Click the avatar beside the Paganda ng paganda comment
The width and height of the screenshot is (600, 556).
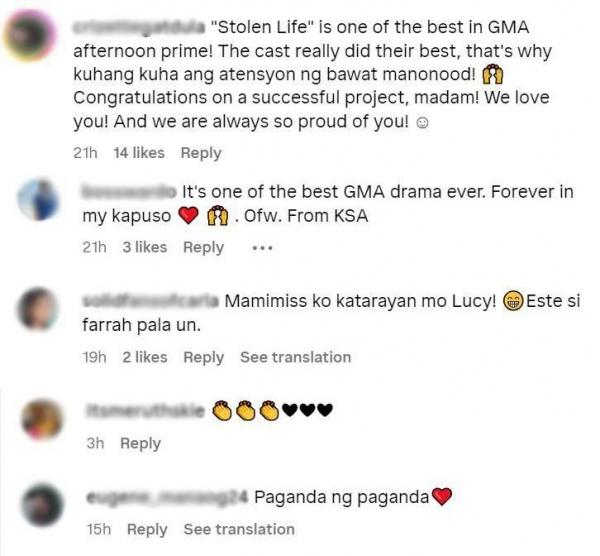[x=42, y=505]
